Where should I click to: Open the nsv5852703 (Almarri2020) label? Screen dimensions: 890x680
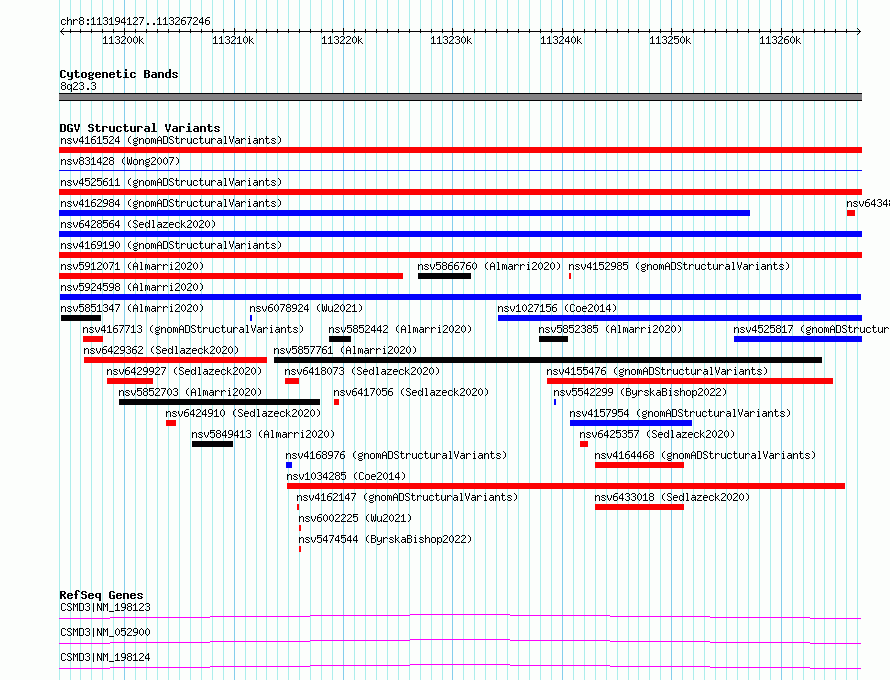coord(190,392)
